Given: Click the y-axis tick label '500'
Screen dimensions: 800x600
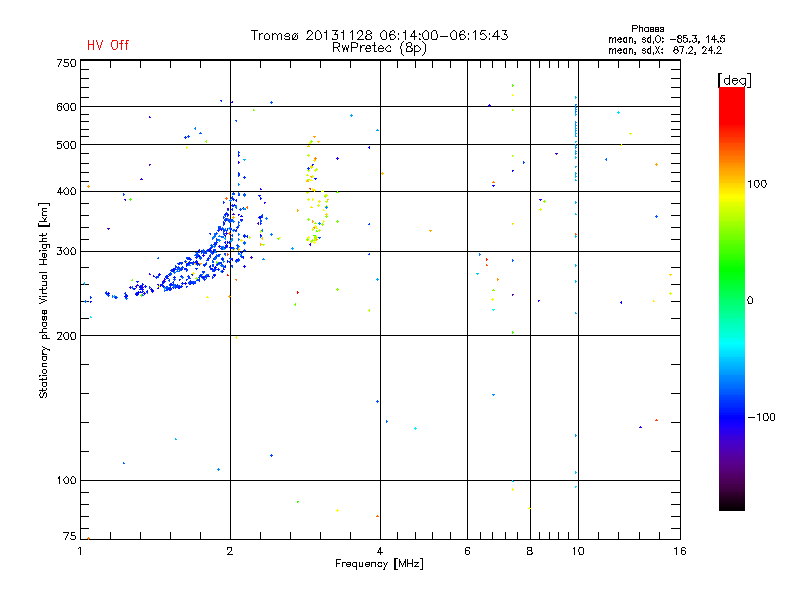Looking at the screenshot, I should point(66,145).
